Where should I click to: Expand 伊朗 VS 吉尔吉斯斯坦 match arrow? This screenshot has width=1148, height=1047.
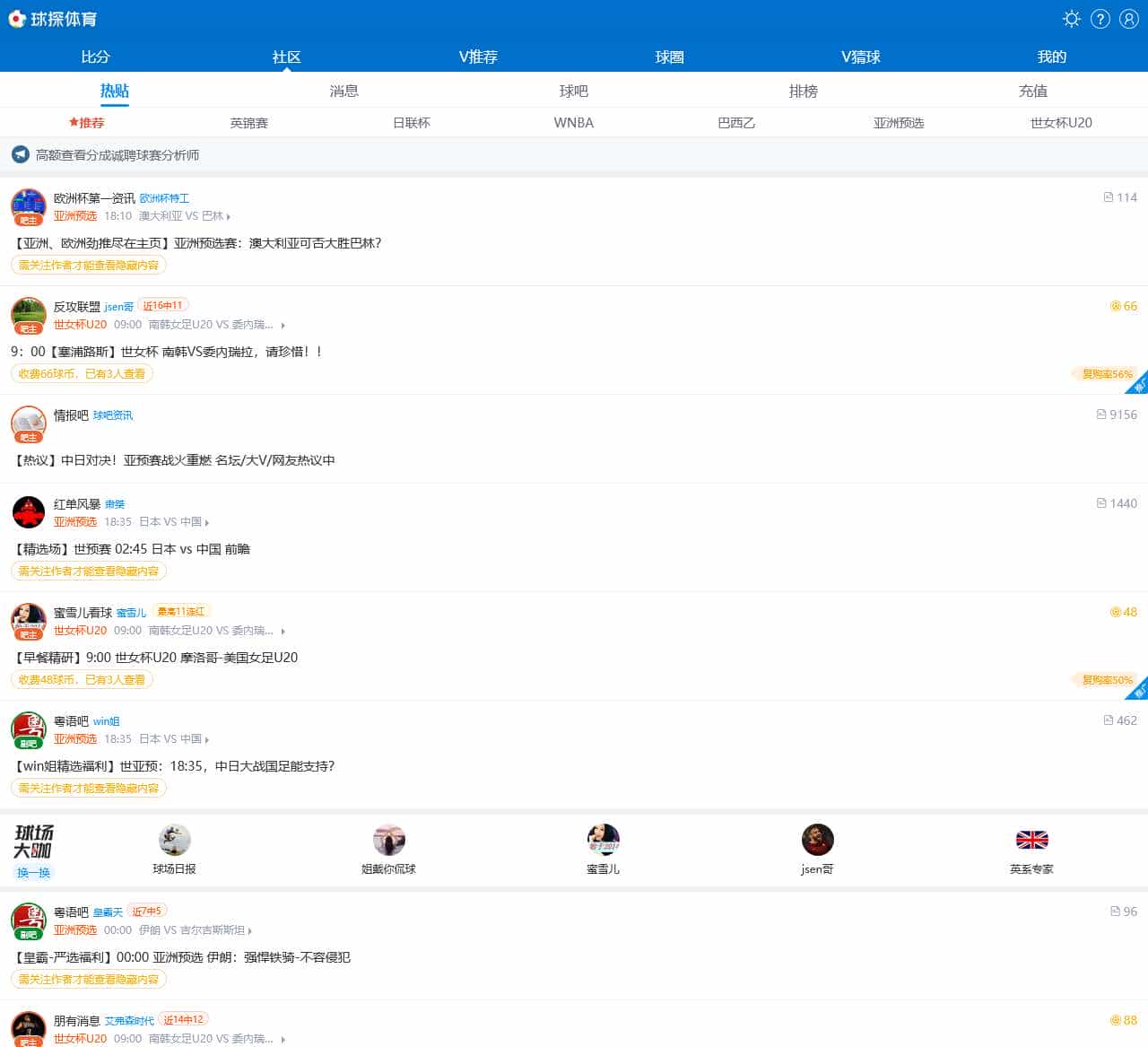pyautogui.click(x=250, y=931)
